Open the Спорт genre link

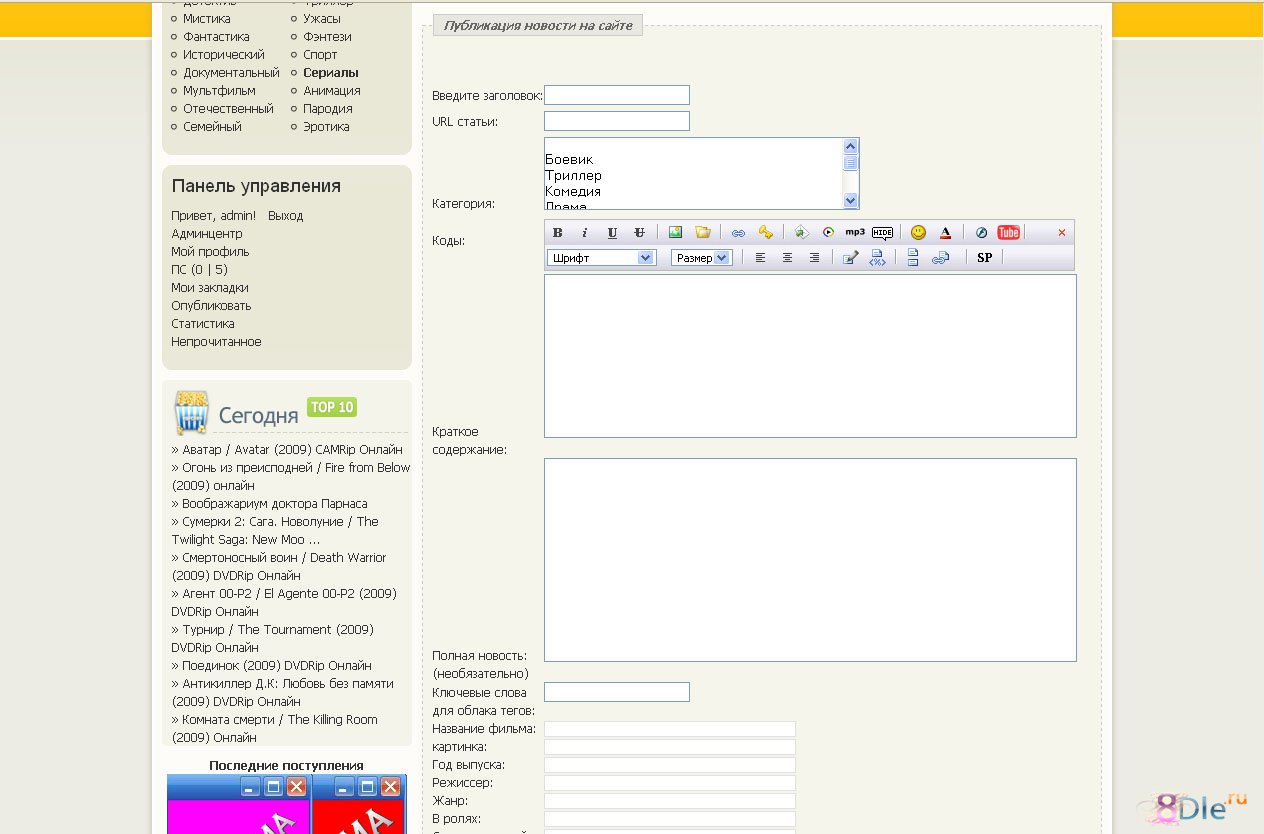(x=320, y=55)
